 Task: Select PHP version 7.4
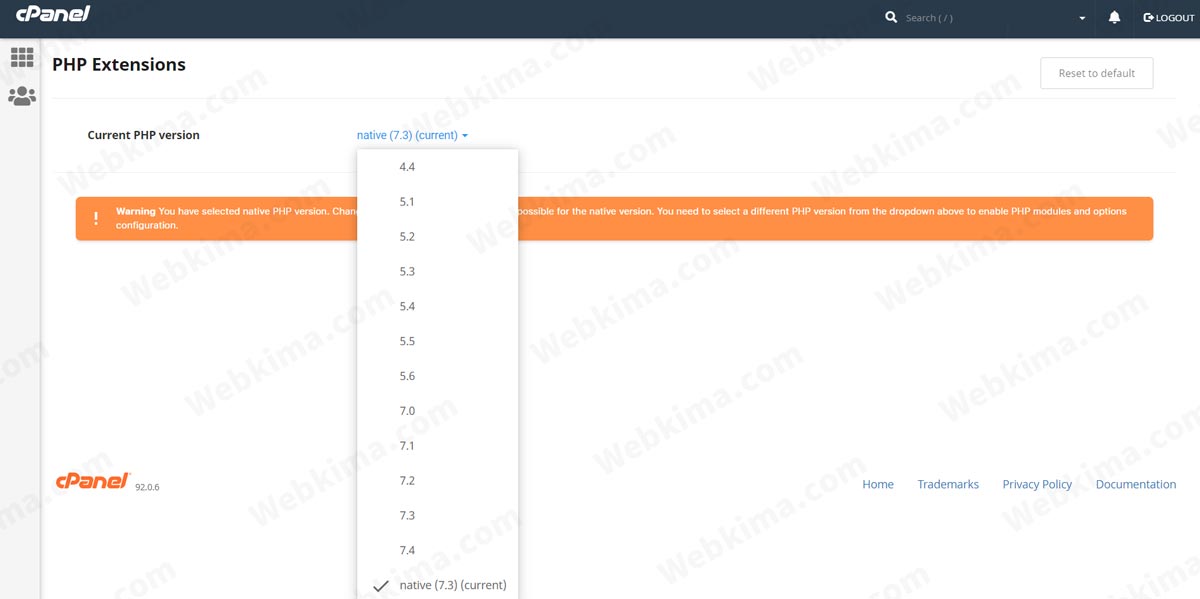[438, 551]
